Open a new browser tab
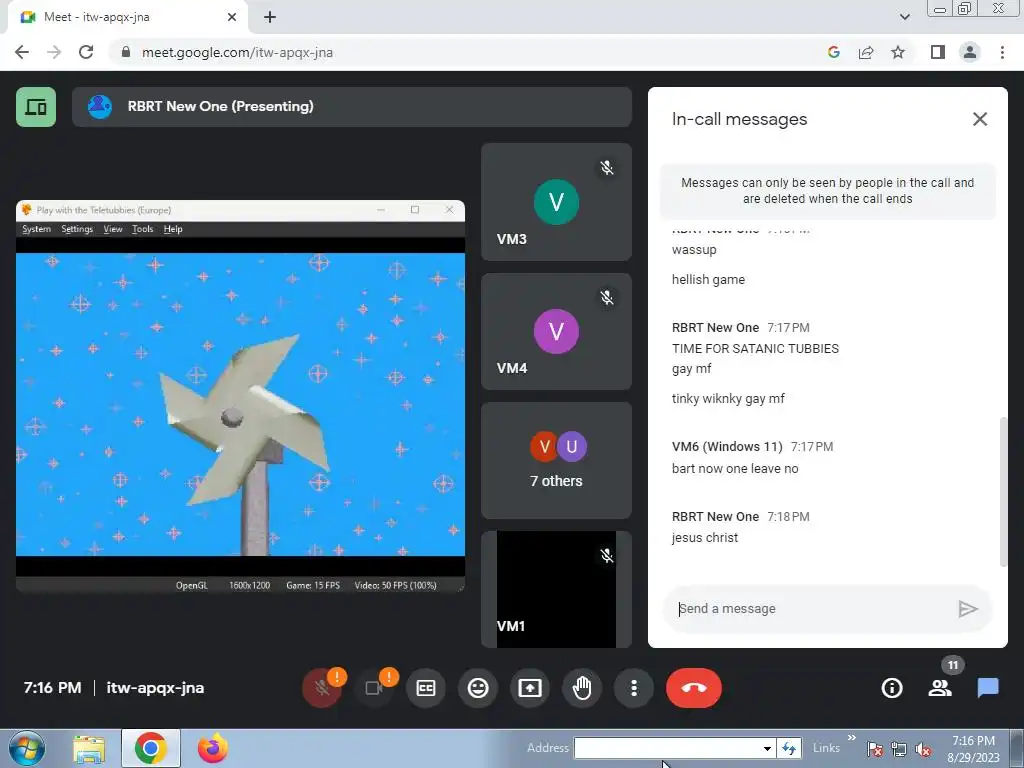1024x768 pixels. pos(270,17)
